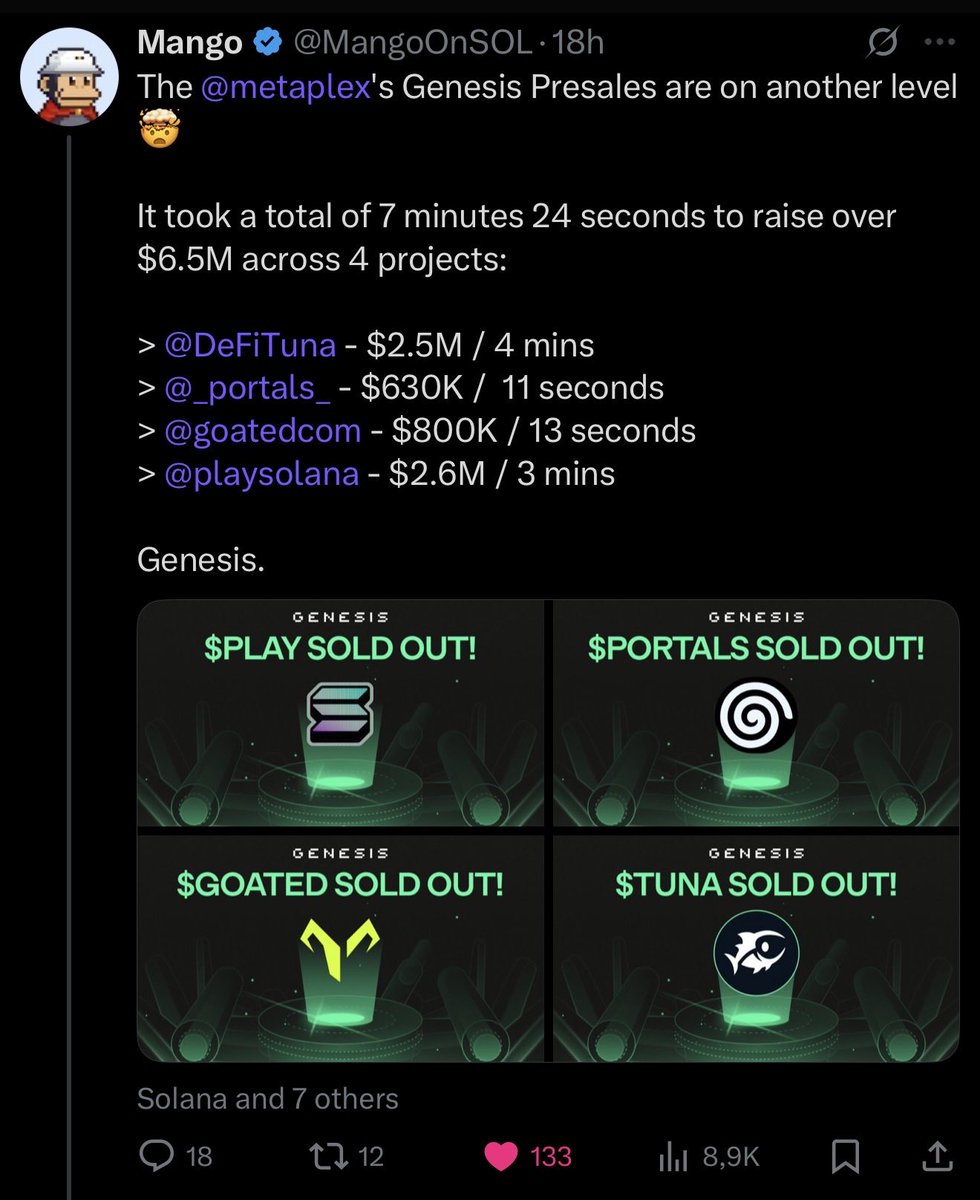Viewport: 980px width, 1200px height.
Task: Open the reply comment icon
Action: 157,1156
